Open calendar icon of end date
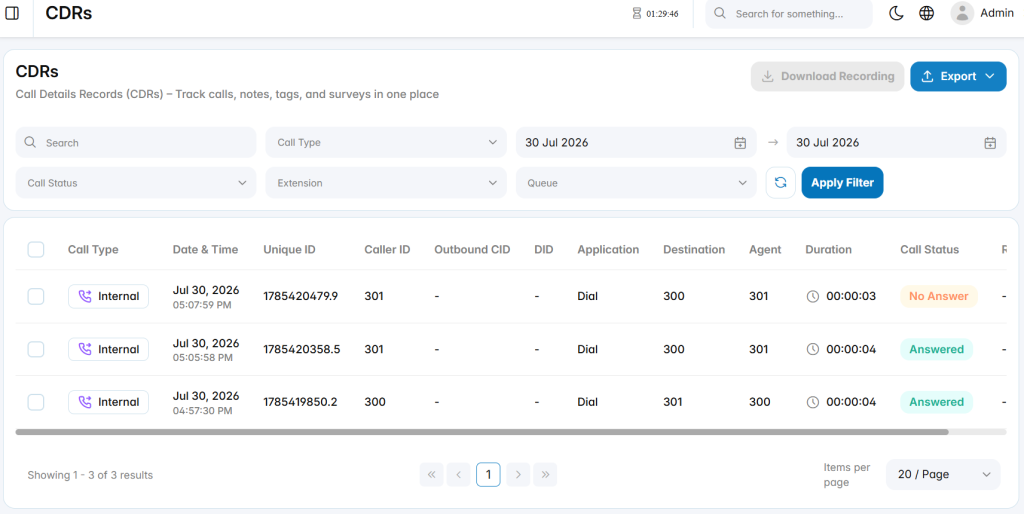The width and height of the screenshot is (1024, 514). [x=990, y=143]
